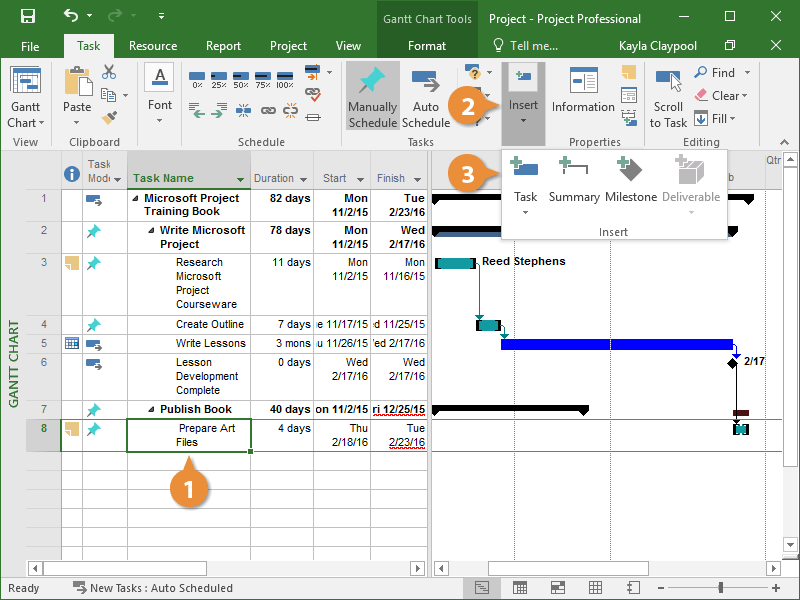Select the Prepare Art Files task cell
800x600 pixels.
click(x=188, y=435)
